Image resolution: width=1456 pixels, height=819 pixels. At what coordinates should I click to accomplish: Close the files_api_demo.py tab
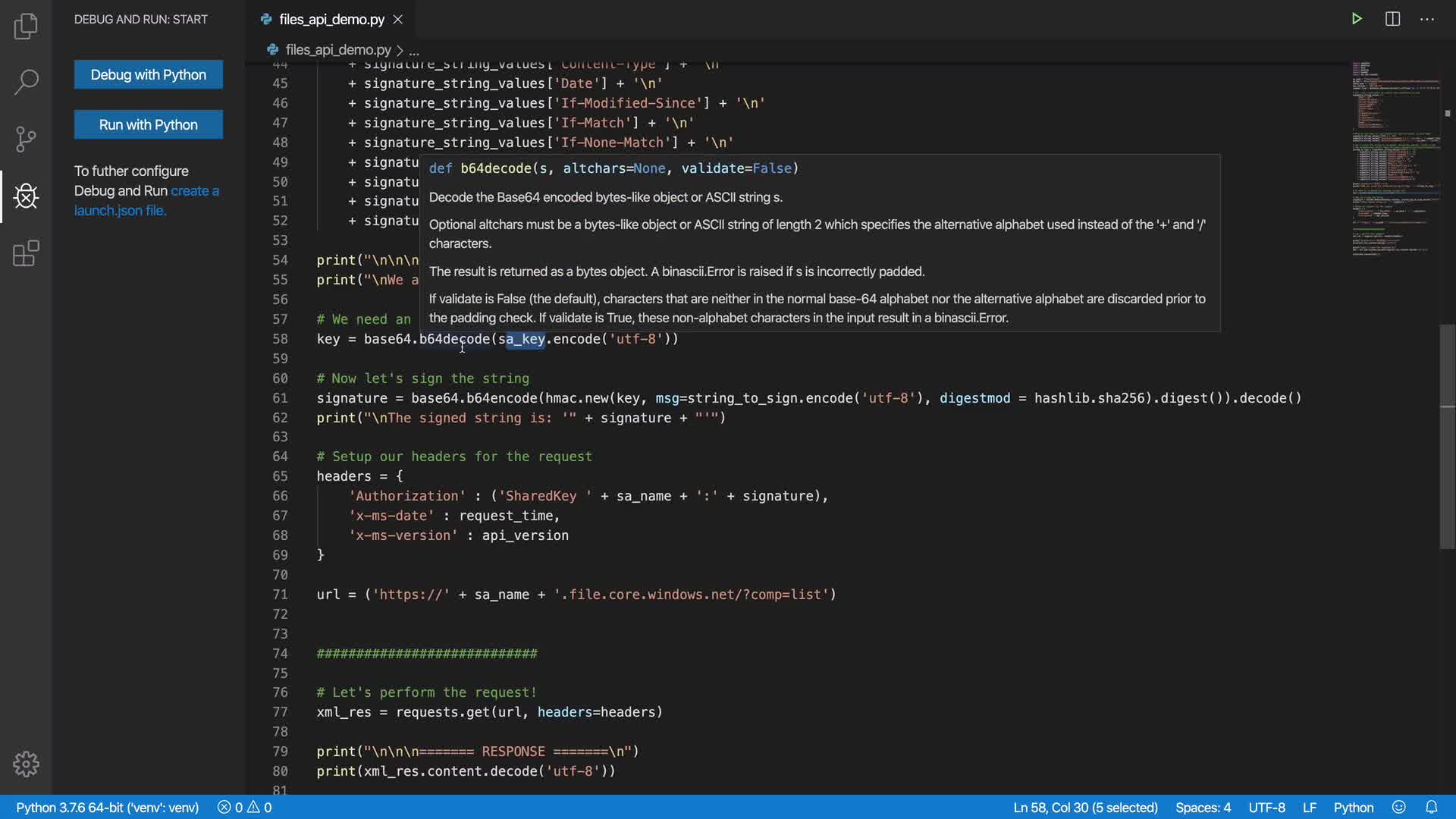398,20
